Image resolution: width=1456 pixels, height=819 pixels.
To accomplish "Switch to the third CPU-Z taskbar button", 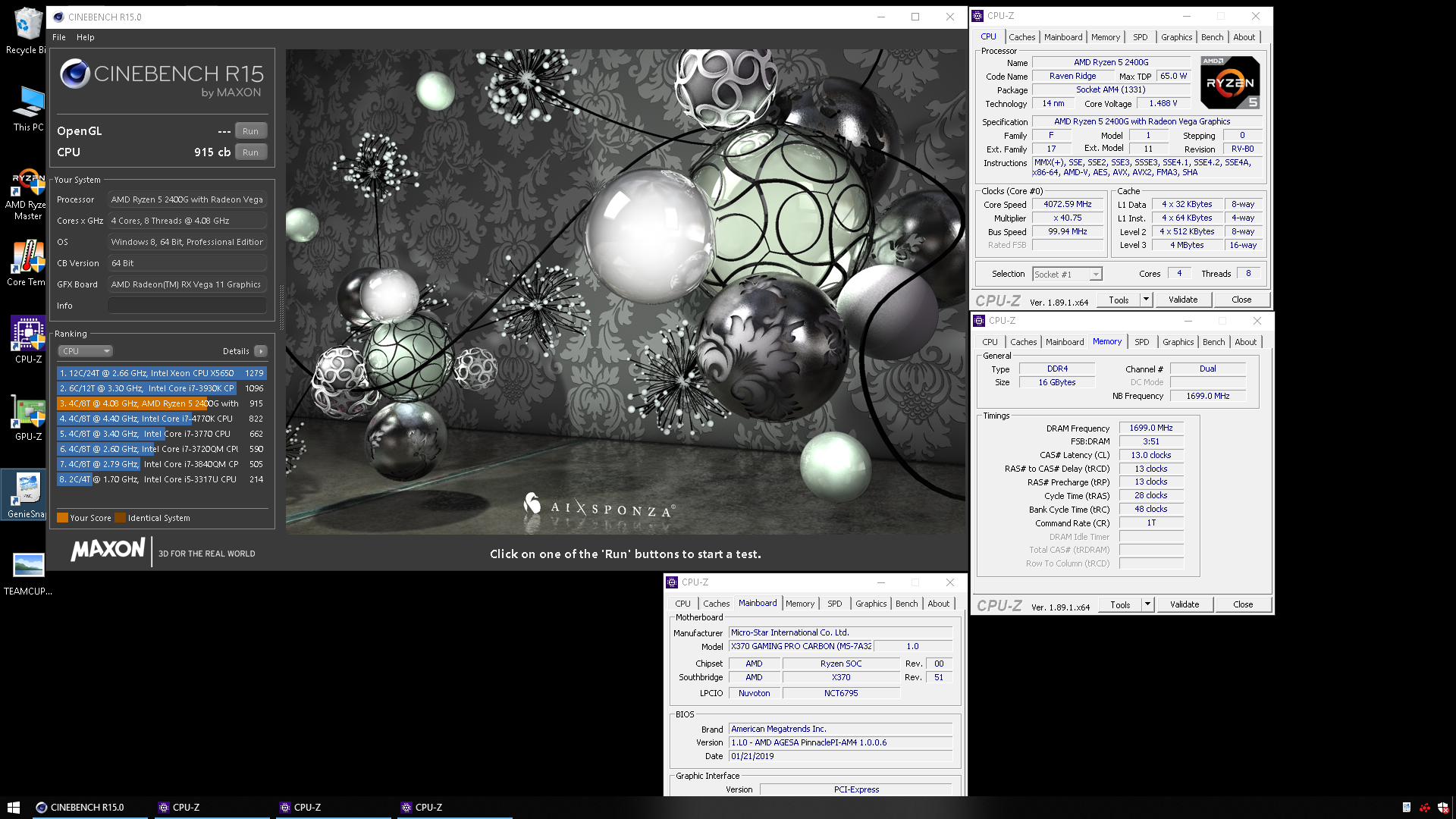I will tap(455, 808).
